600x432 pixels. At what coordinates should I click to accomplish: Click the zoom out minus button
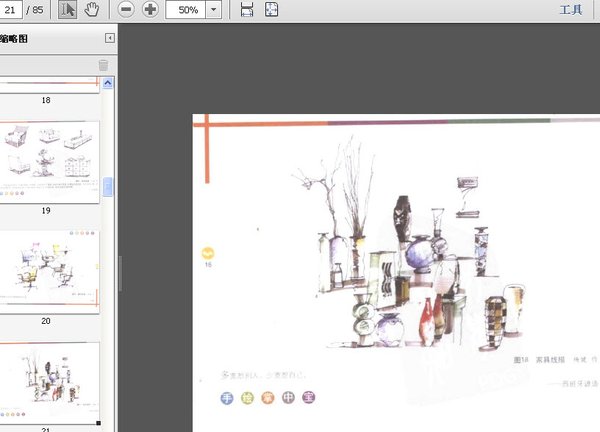(126, 10)
